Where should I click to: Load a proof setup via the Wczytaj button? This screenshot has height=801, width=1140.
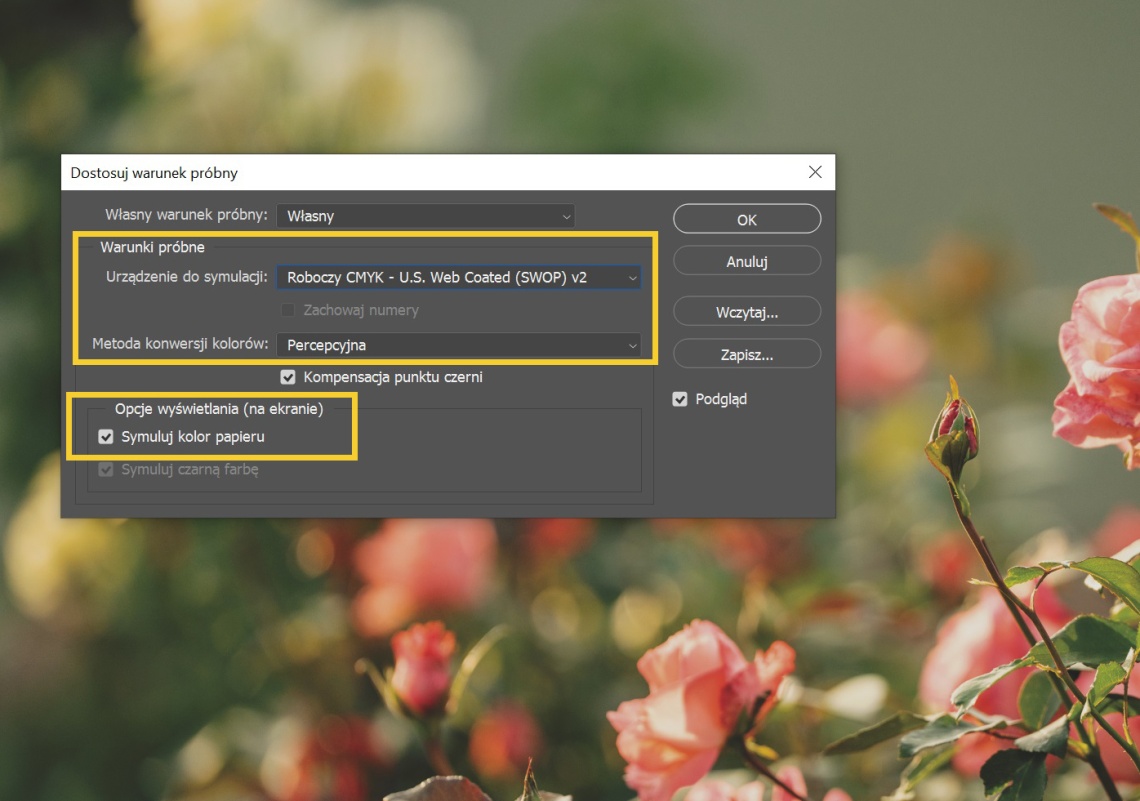(x=747, y=312)
